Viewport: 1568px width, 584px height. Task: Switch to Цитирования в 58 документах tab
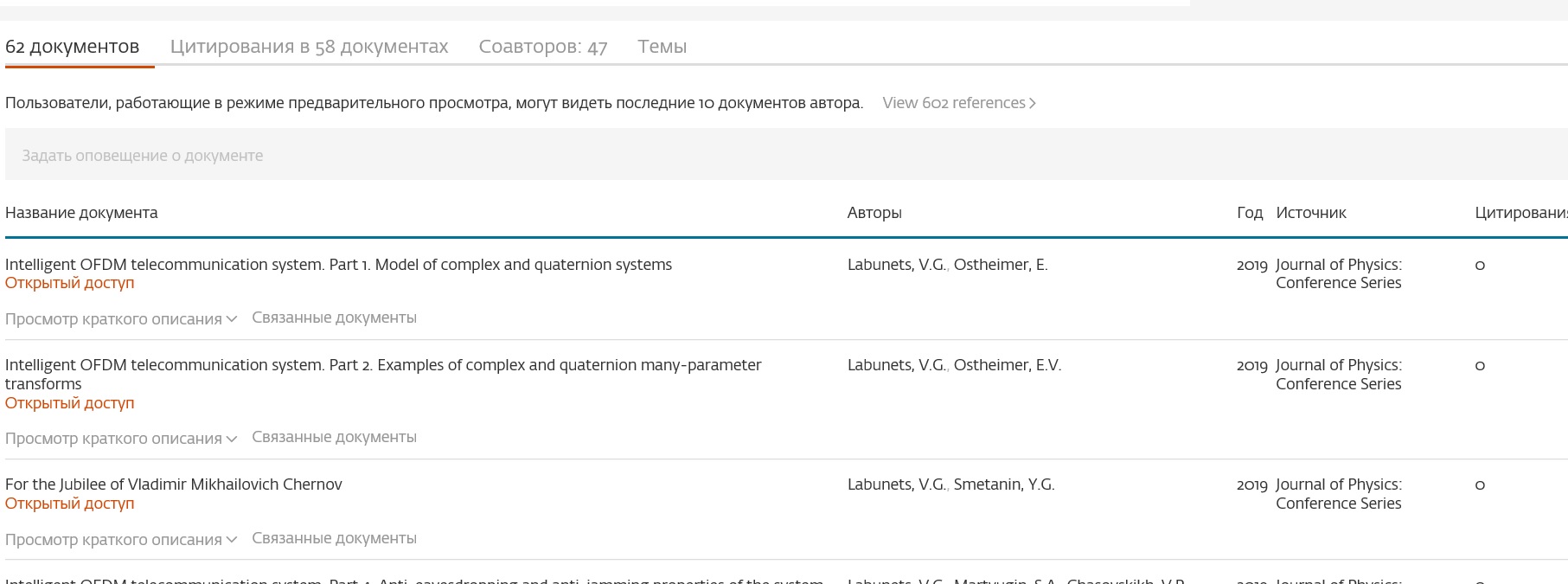click(309, 47)
